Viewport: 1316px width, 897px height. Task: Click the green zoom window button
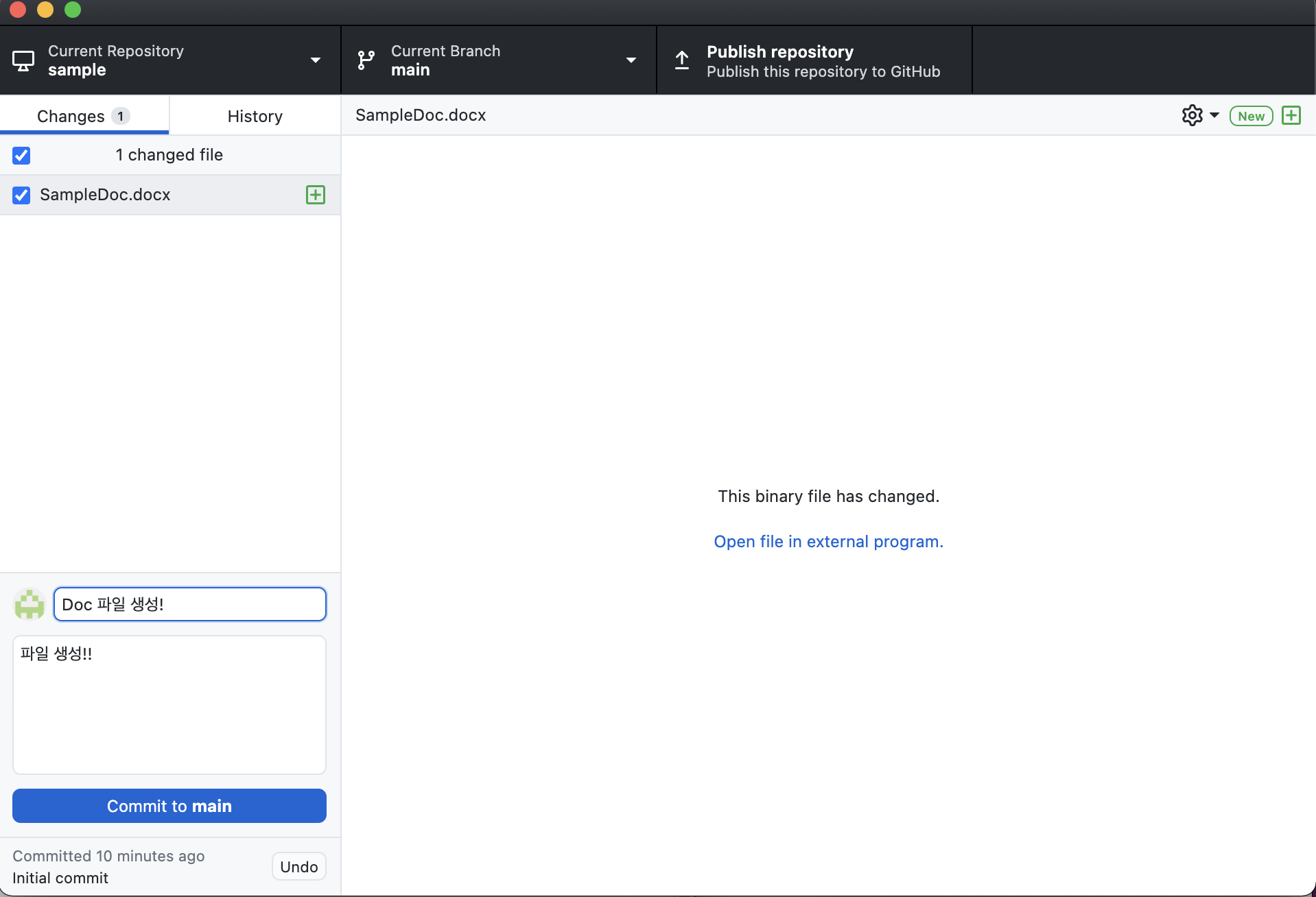[73, 10]
